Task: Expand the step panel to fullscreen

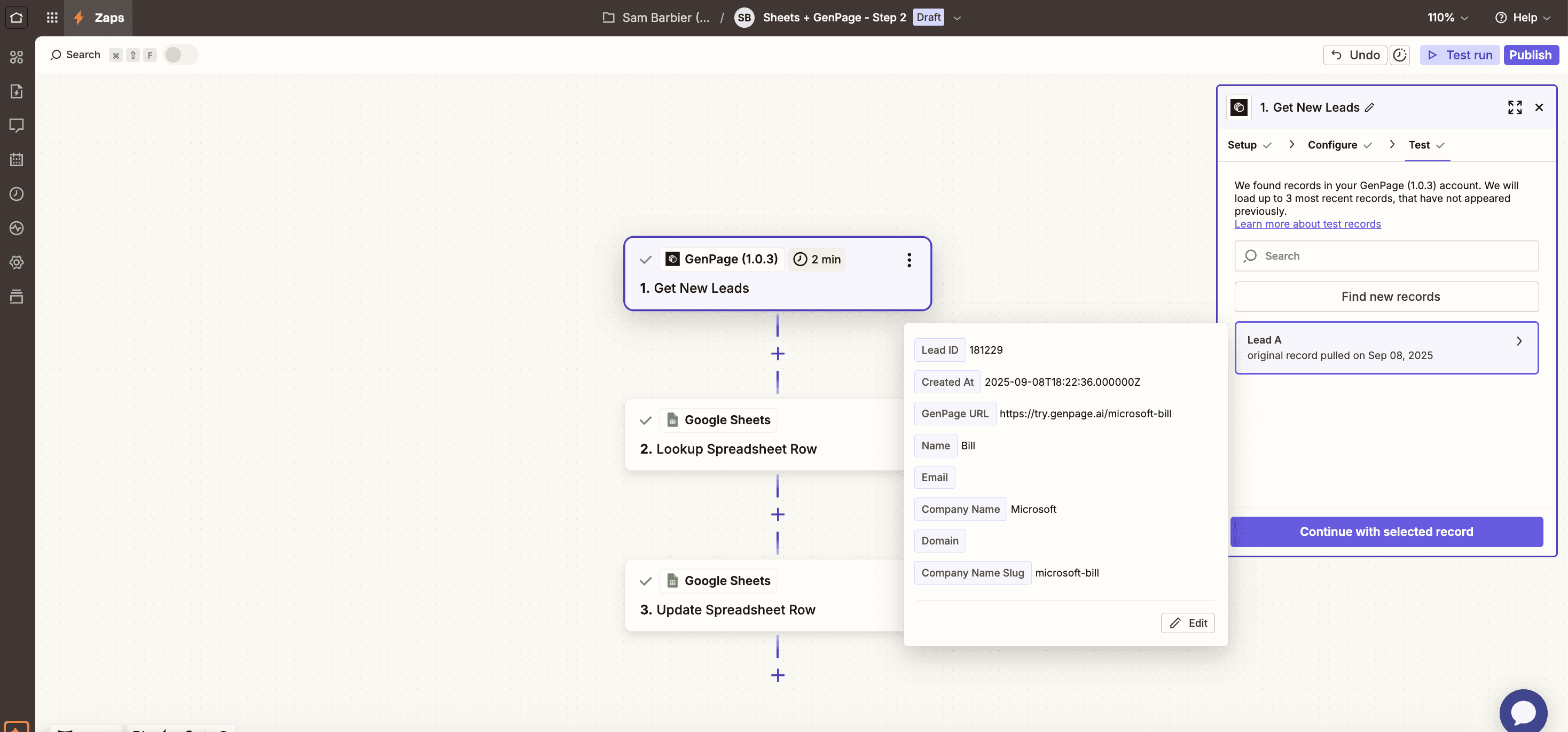Action: coord(1515,108)
